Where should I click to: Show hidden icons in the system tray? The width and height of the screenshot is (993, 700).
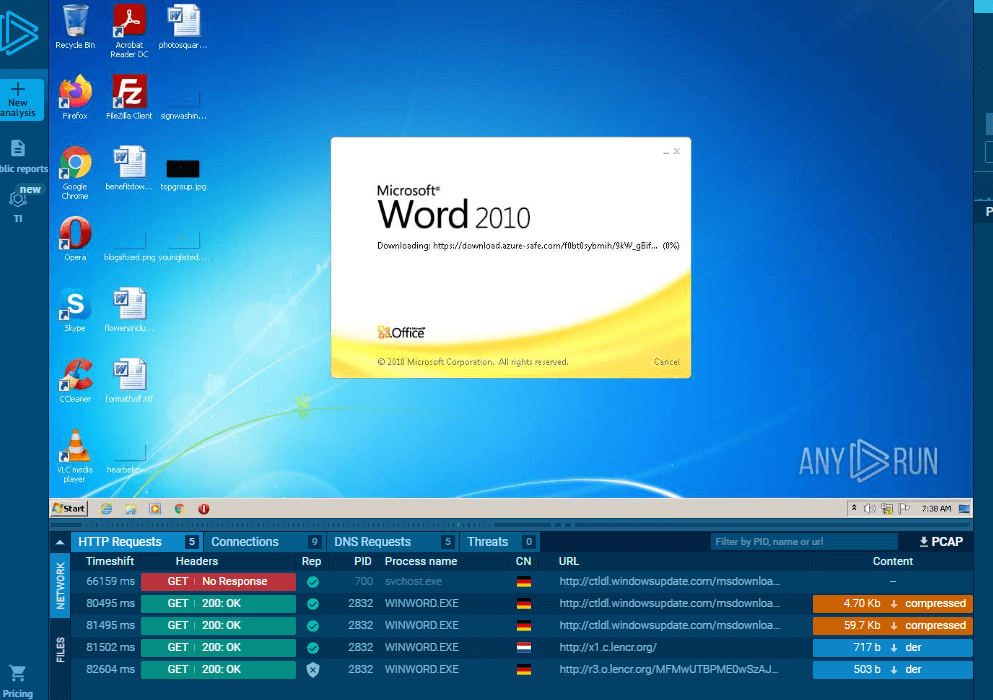coord(854,508)
